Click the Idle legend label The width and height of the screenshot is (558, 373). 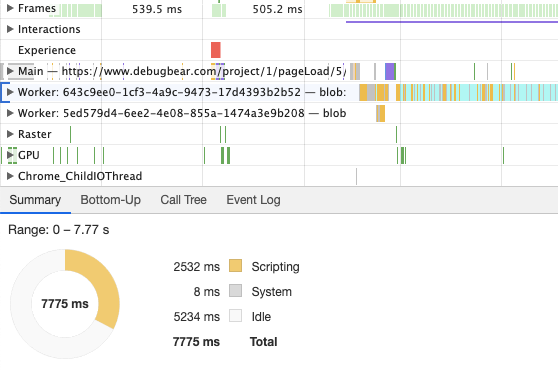[x=261, y=316]
